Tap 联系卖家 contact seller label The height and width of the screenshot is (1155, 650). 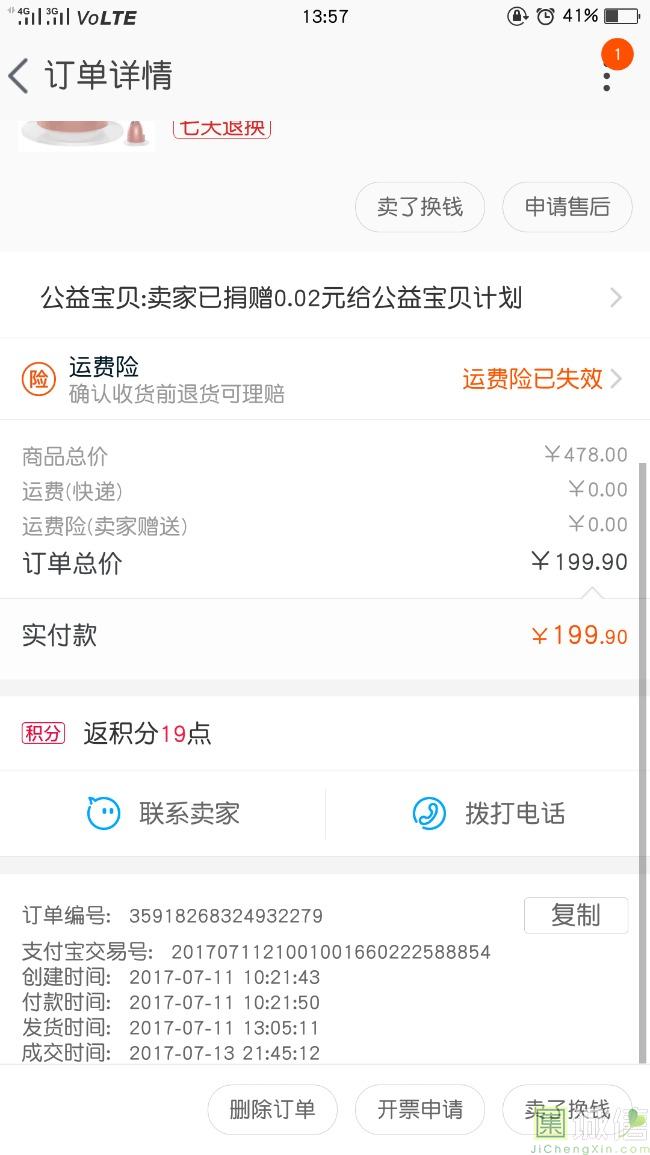[x=190, y=813]
